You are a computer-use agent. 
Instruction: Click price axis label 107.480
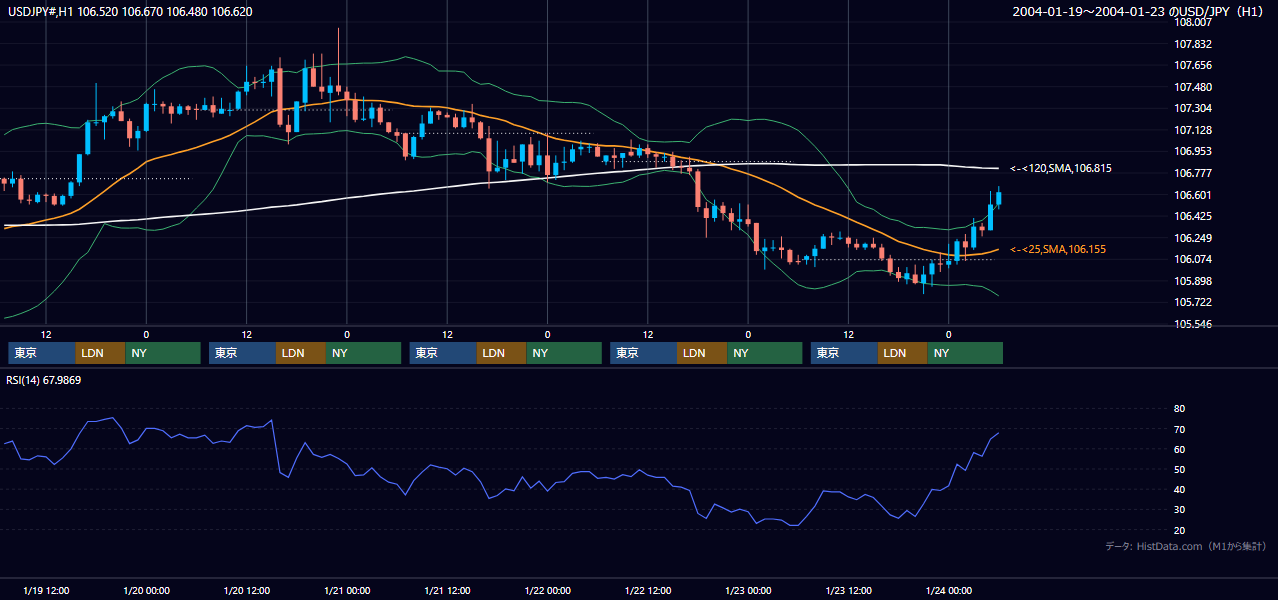1193,87
